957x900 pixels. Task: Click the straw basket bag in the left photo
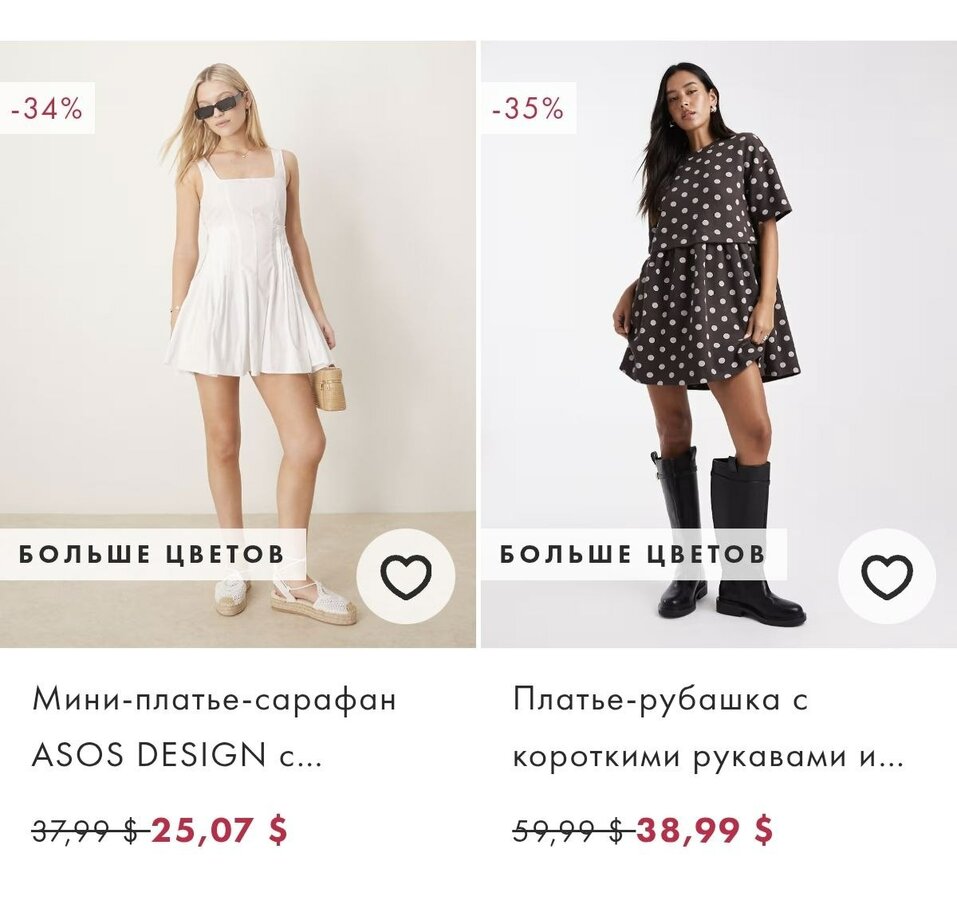328,387
